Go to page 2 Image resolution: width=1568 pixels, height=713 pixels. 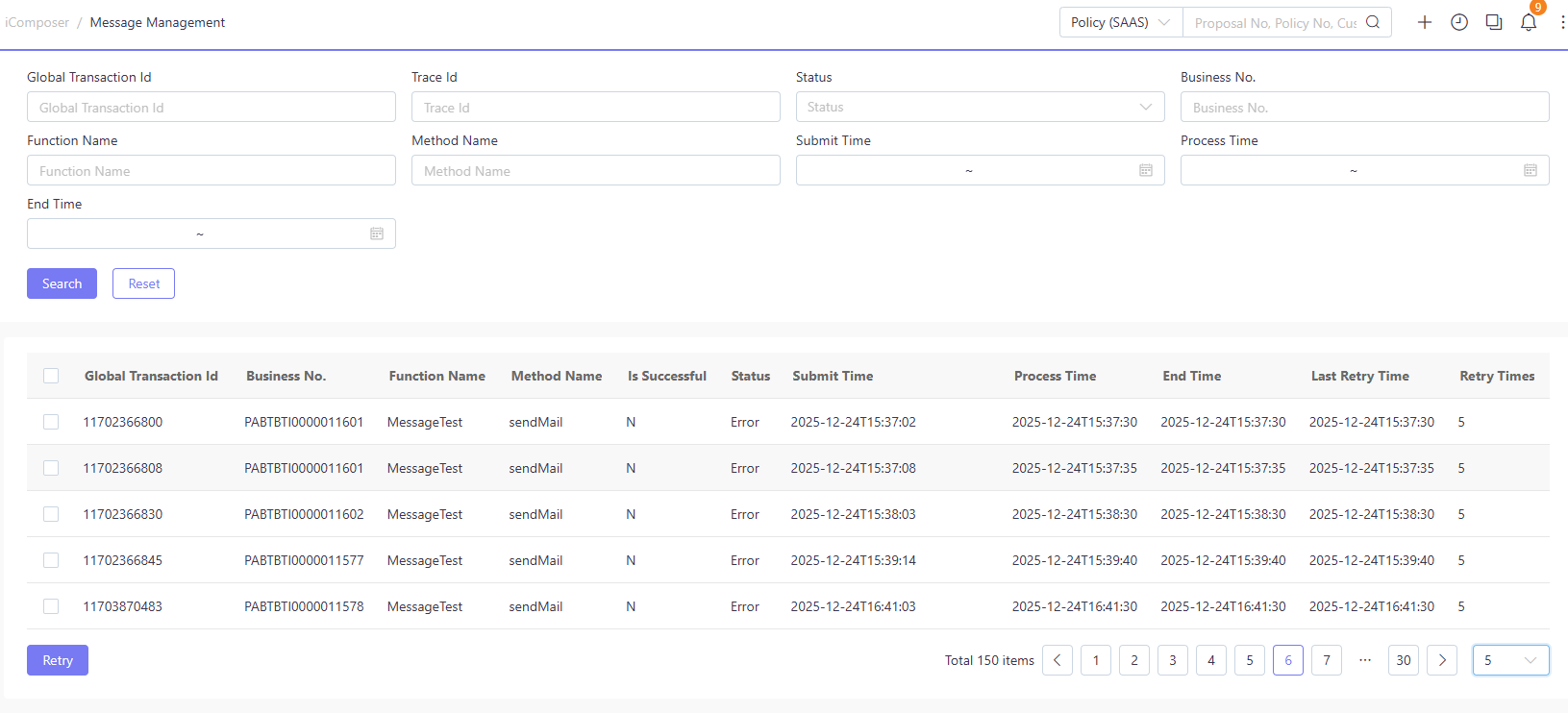click(1134, 660)
